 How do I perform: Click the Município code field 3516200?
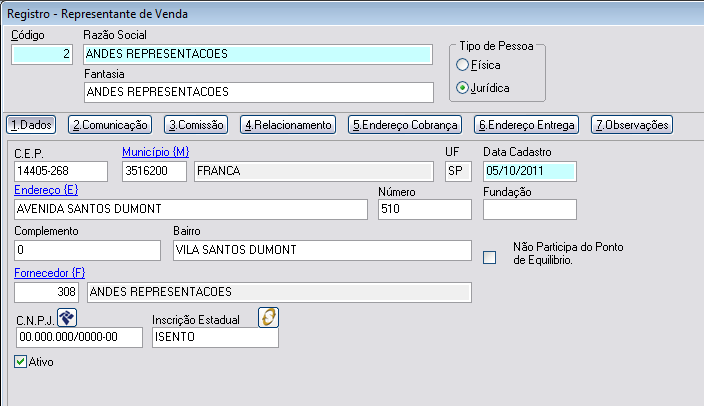pos(154,171)
